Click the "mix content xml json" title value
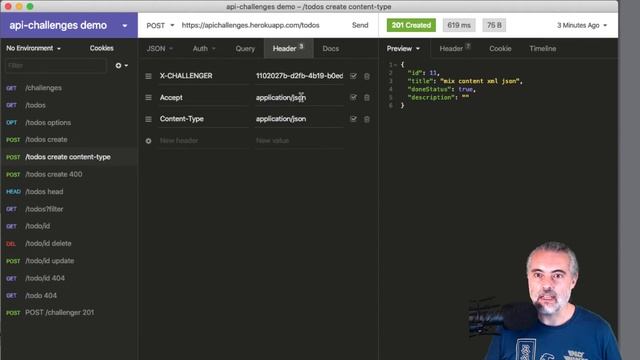 coord(481,81)
